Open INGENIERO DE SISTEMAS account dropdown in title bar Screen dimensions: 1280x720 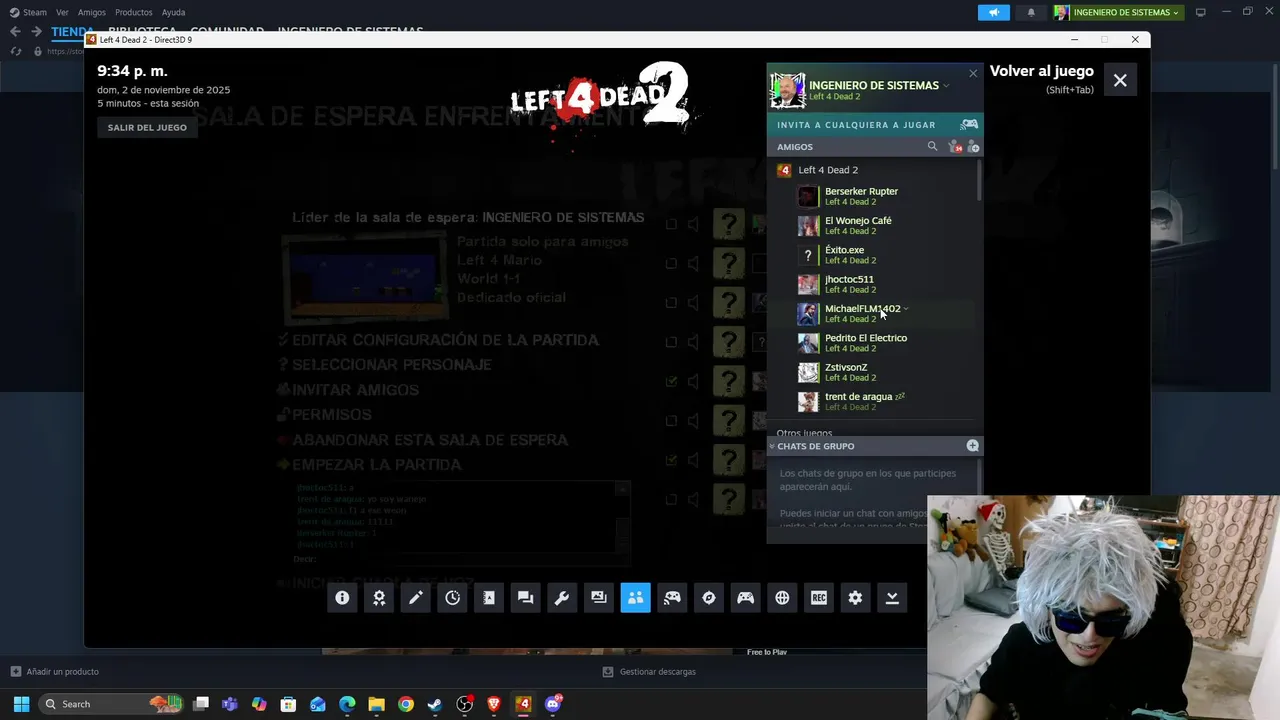click(1117, 12)
